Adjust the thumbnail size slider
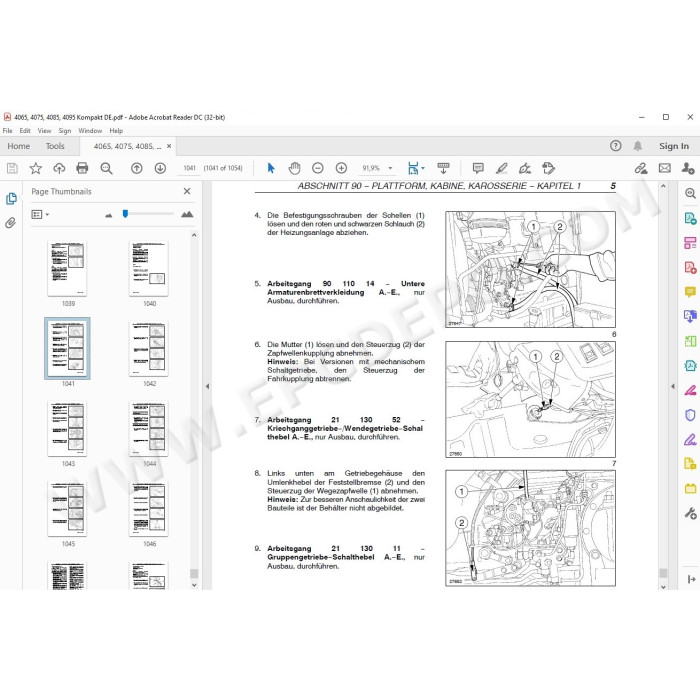The image size is (700, 700). 125,214
